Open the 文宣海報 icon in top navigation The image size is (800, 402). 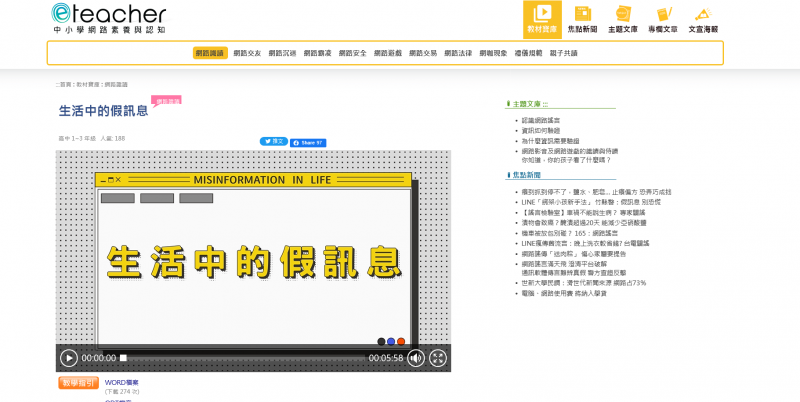(703, 18)
